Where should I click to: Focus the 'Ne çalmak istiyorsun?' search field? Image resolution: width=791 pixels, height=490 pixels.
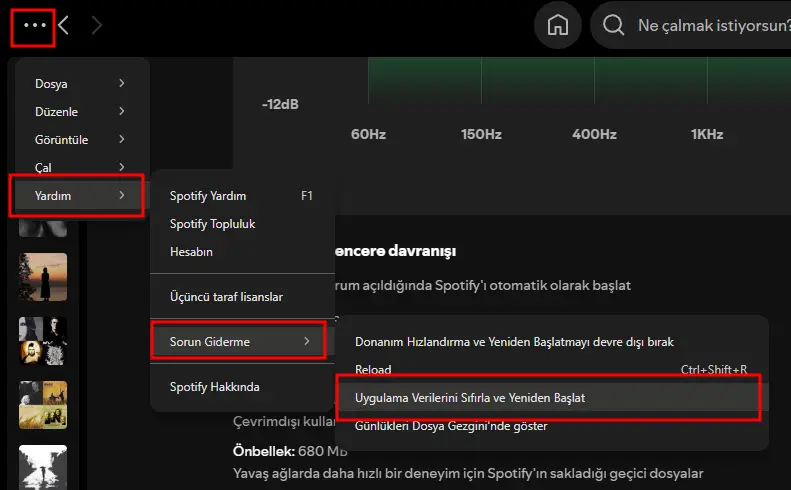coord(691,25)
